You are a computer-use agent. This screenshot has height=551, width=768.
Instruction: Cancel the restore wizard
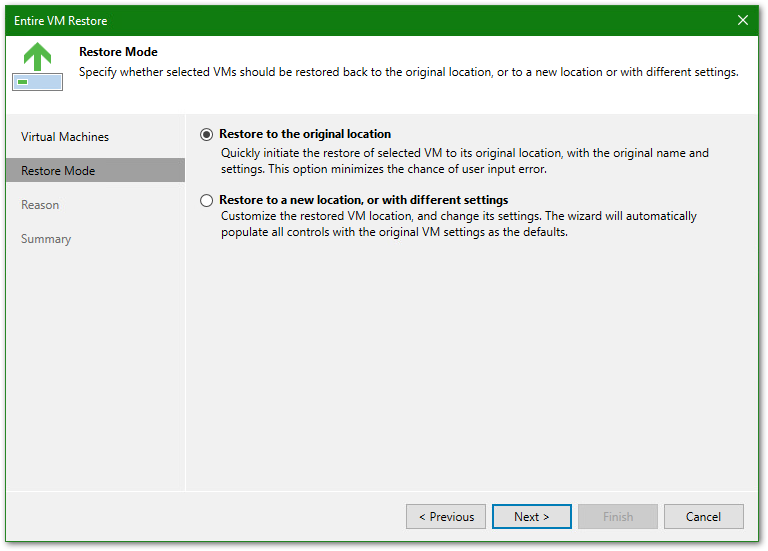coord(704,517)
